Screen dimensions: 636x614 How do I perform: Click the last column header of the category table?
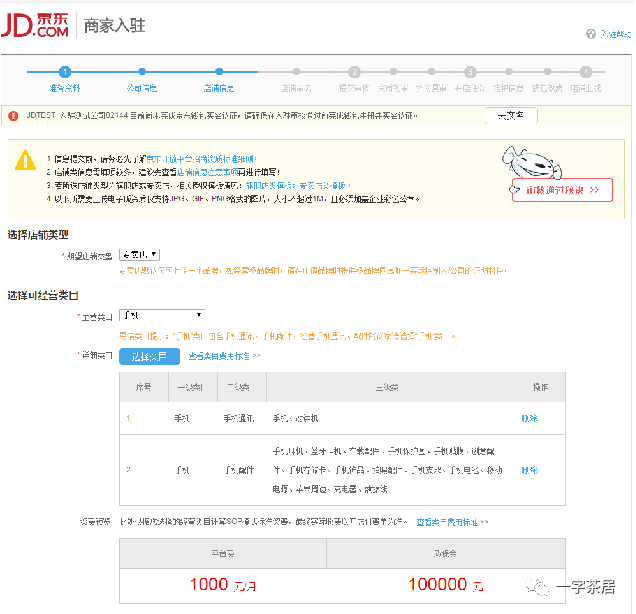pos(540,387)
